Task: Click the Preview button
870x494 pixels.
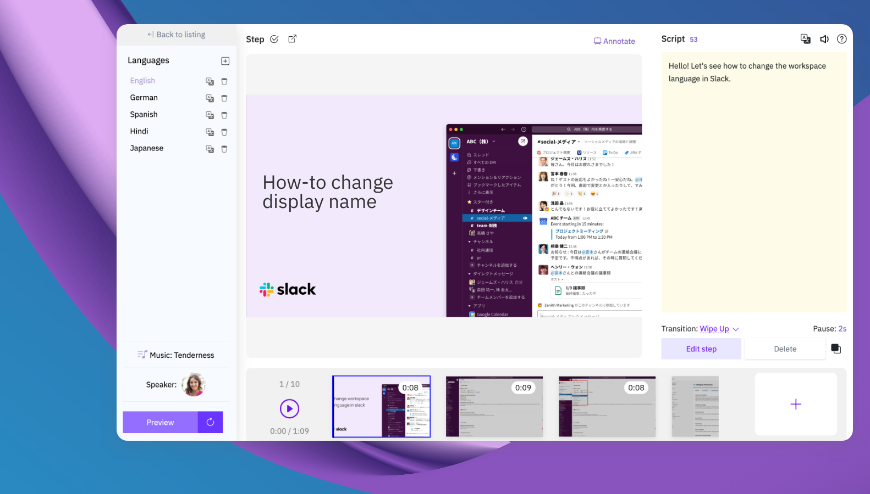Action: (160, 422)
